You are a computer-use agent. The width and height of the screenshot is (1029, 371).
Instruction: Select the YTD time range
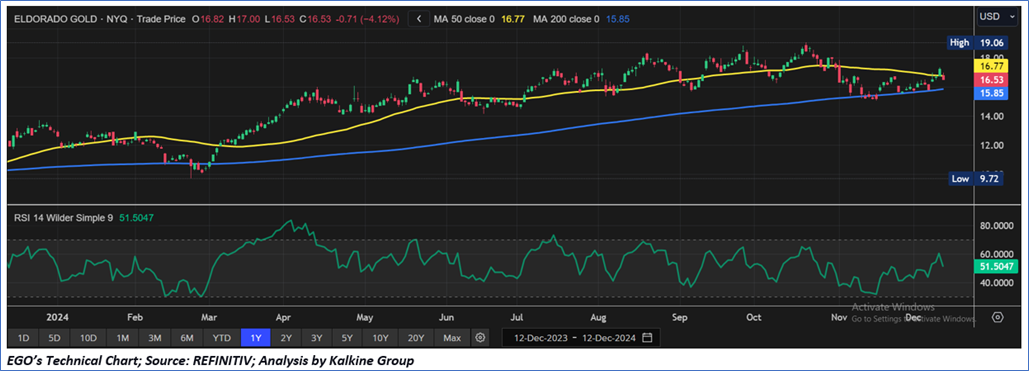tap(222, 338)
